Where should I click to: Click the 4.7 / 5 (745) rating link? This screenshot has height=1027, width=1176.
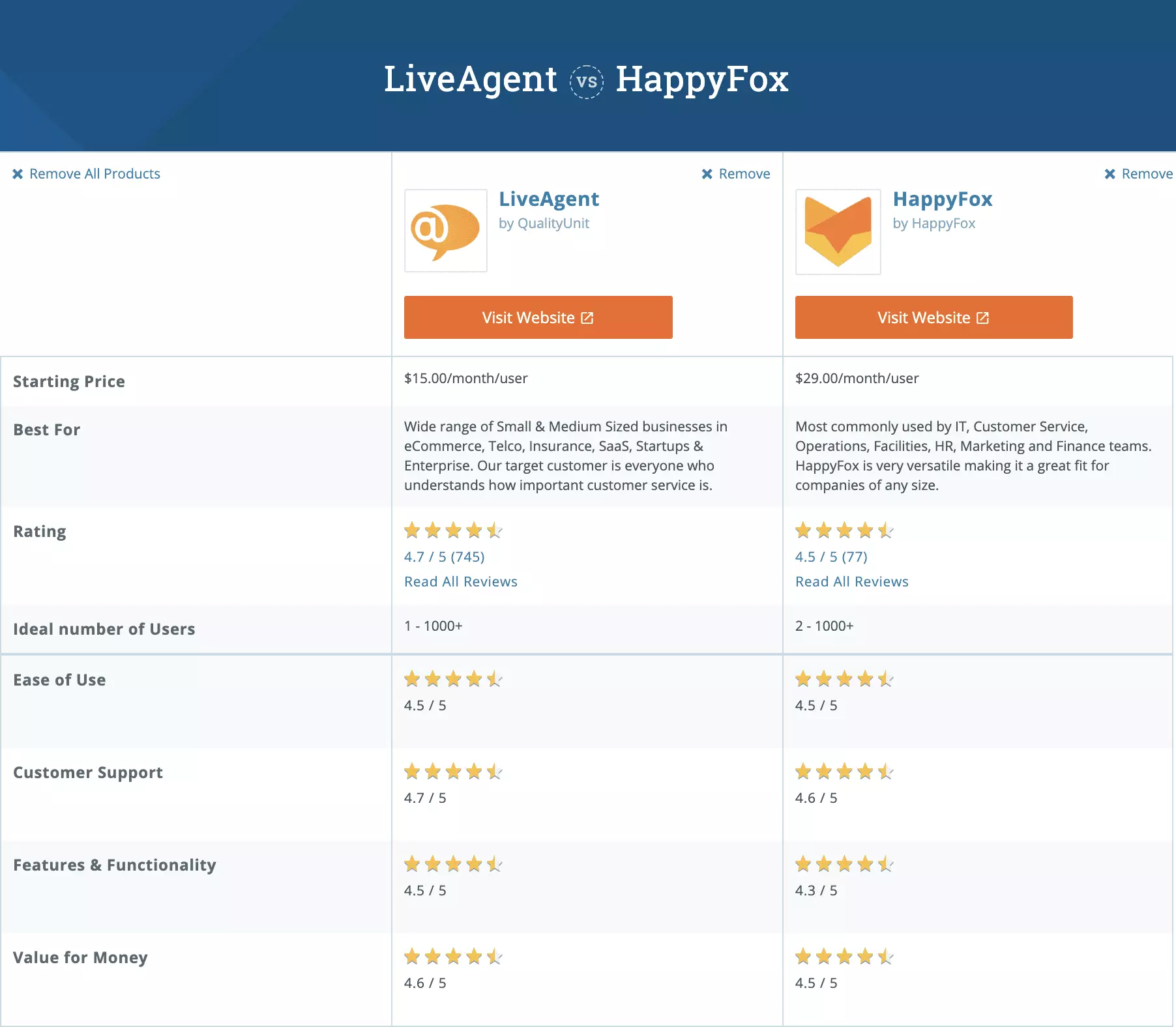[444, 557]
